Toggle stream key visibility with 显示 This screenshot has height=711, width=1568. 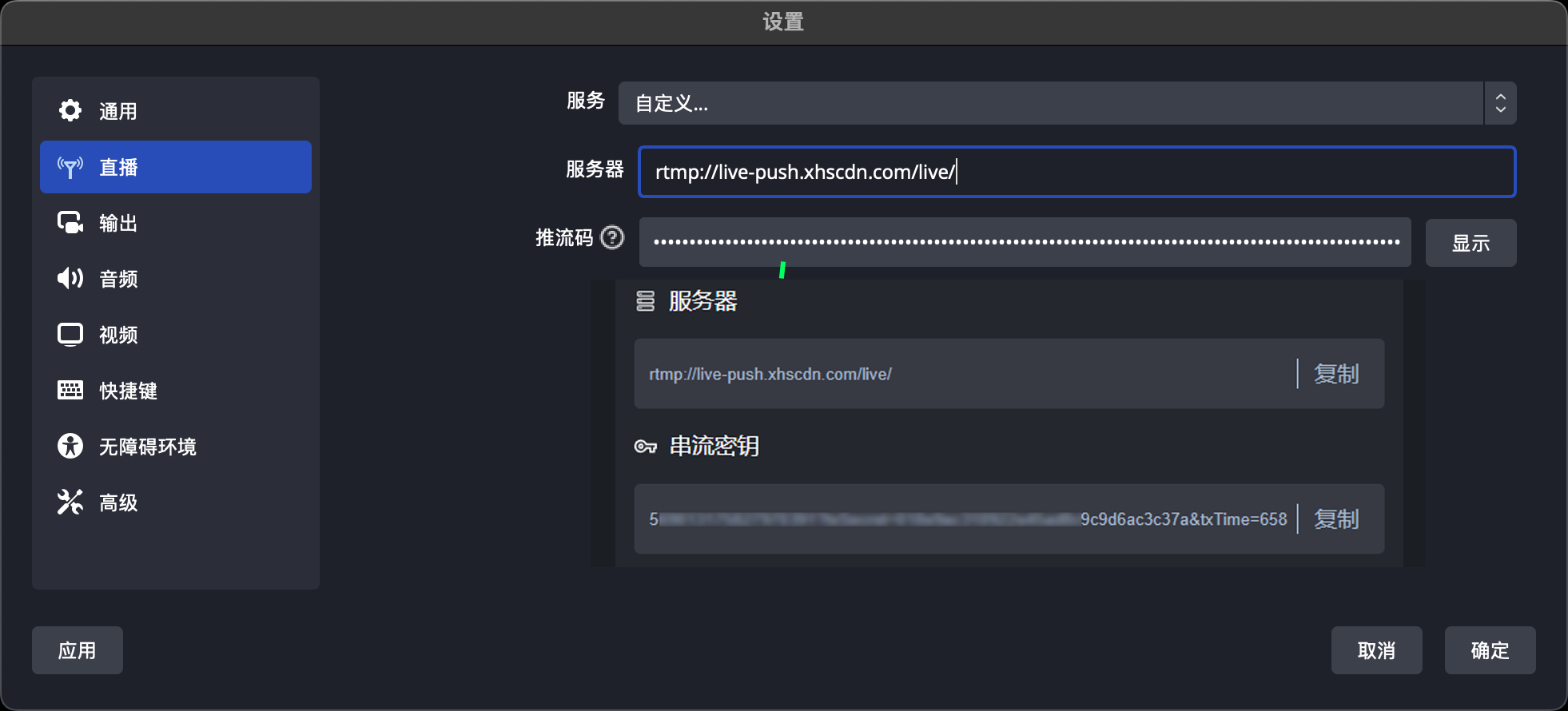pos(1470,243)
